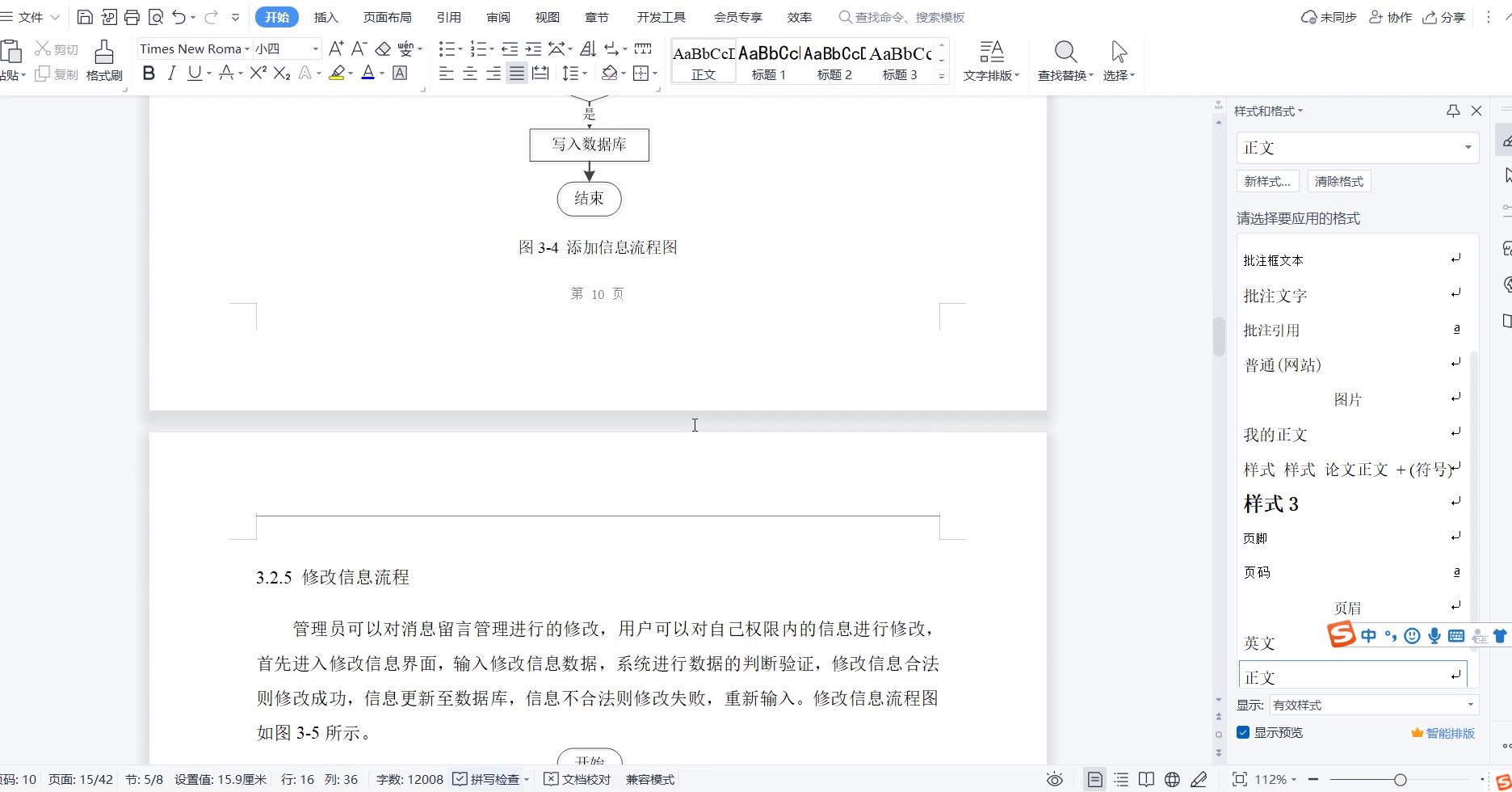Increase font size with A+ icon
Viewport: 1512px width, 792px height.
pyautogui.click(x=336, y=48)
